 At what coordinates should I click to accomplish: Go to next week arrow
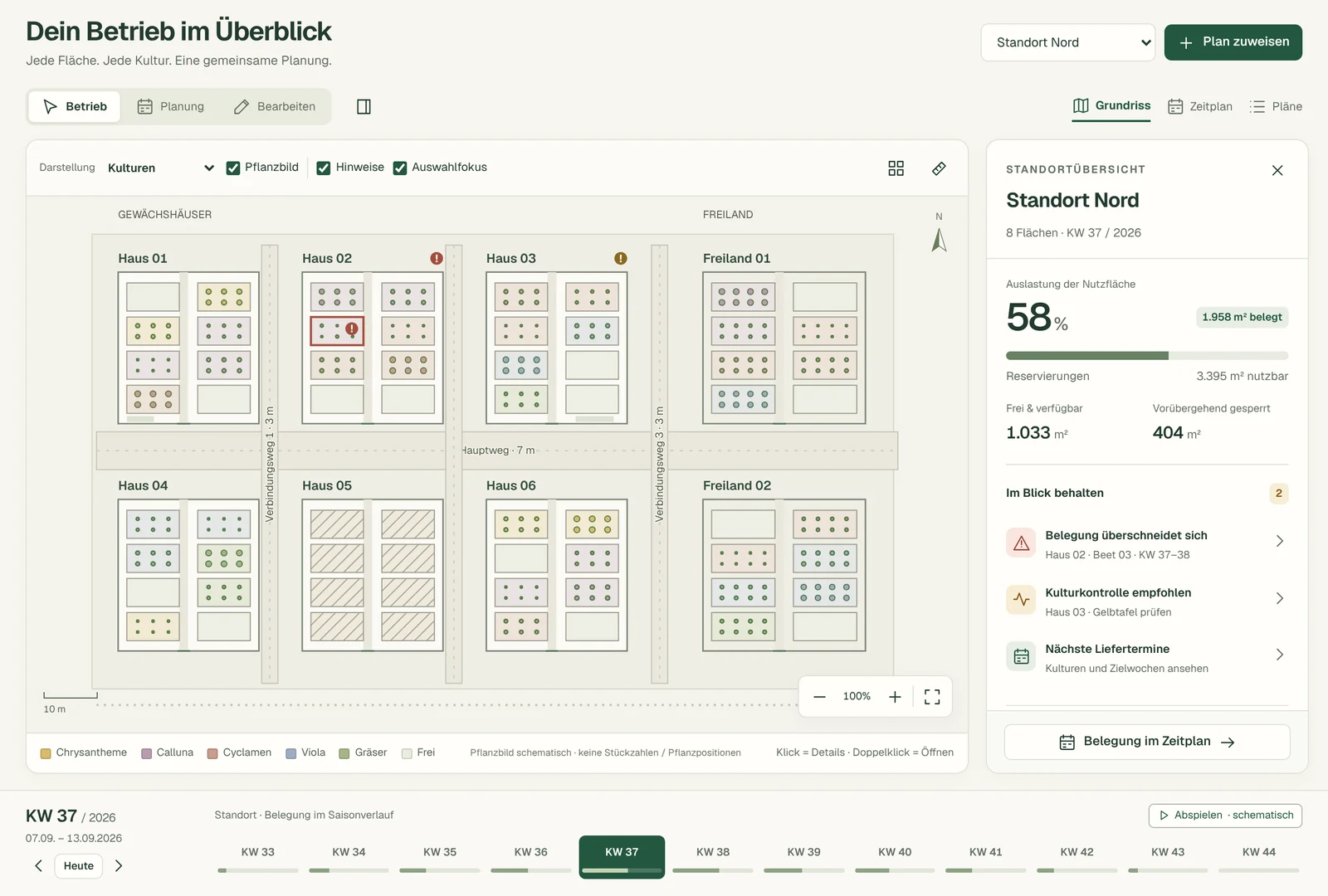pos(119,865)
